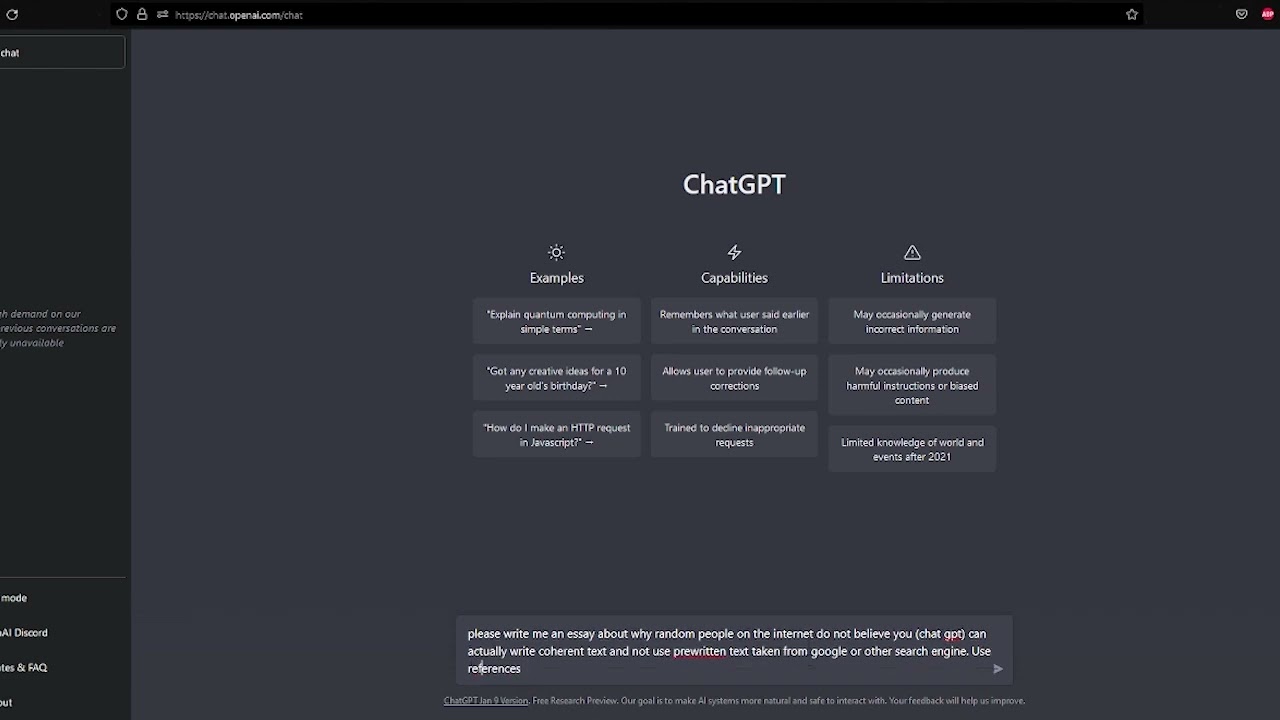Image resolution: width=1280 pixels, height=720 pixels.
Task: Open the OpenAI Discord sidebar link
Action: pyautogui.click(x=62, y=633)
